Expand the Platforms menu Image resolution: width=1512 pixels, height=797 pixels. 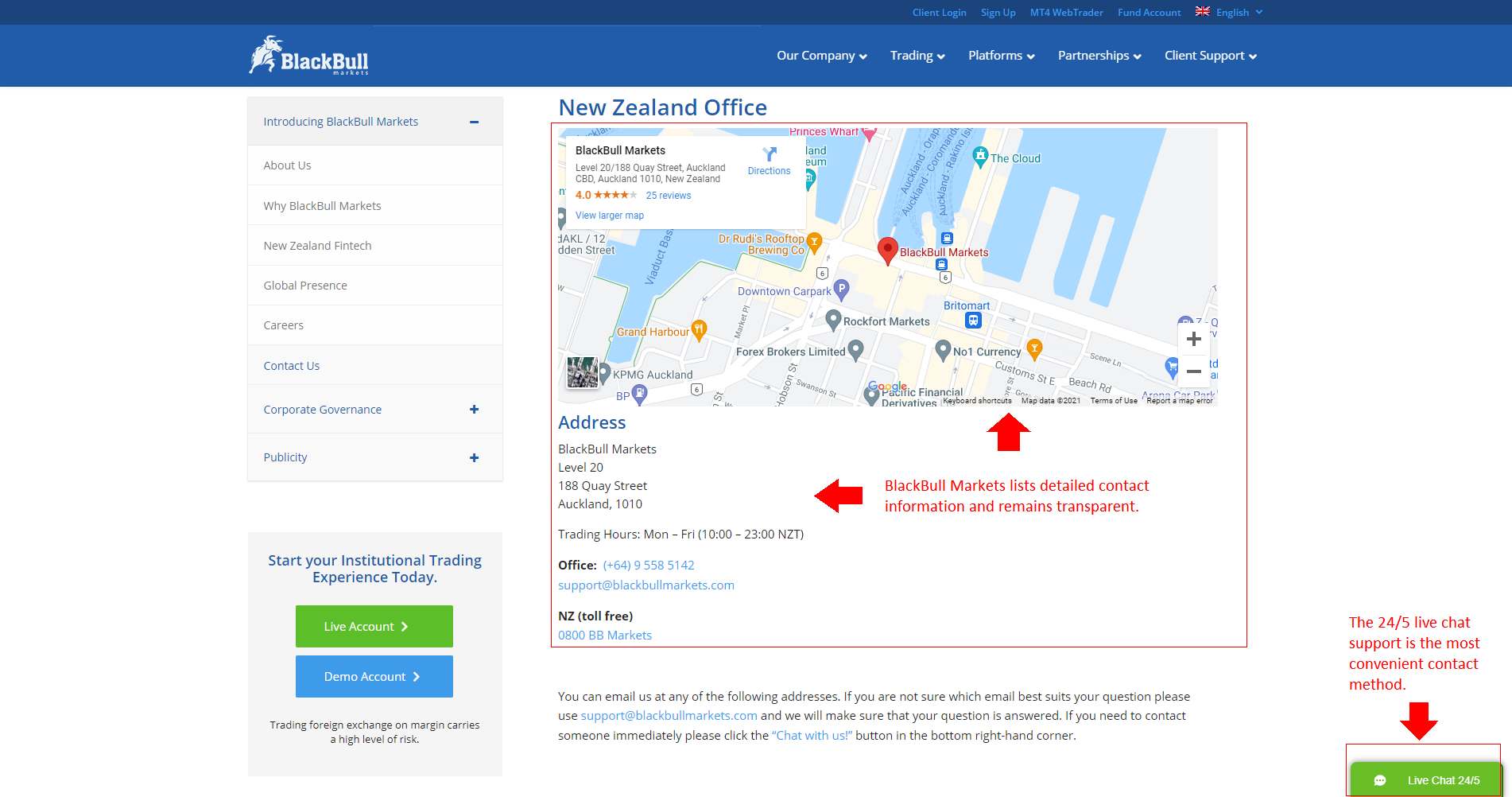click(x=1002, y=56)
